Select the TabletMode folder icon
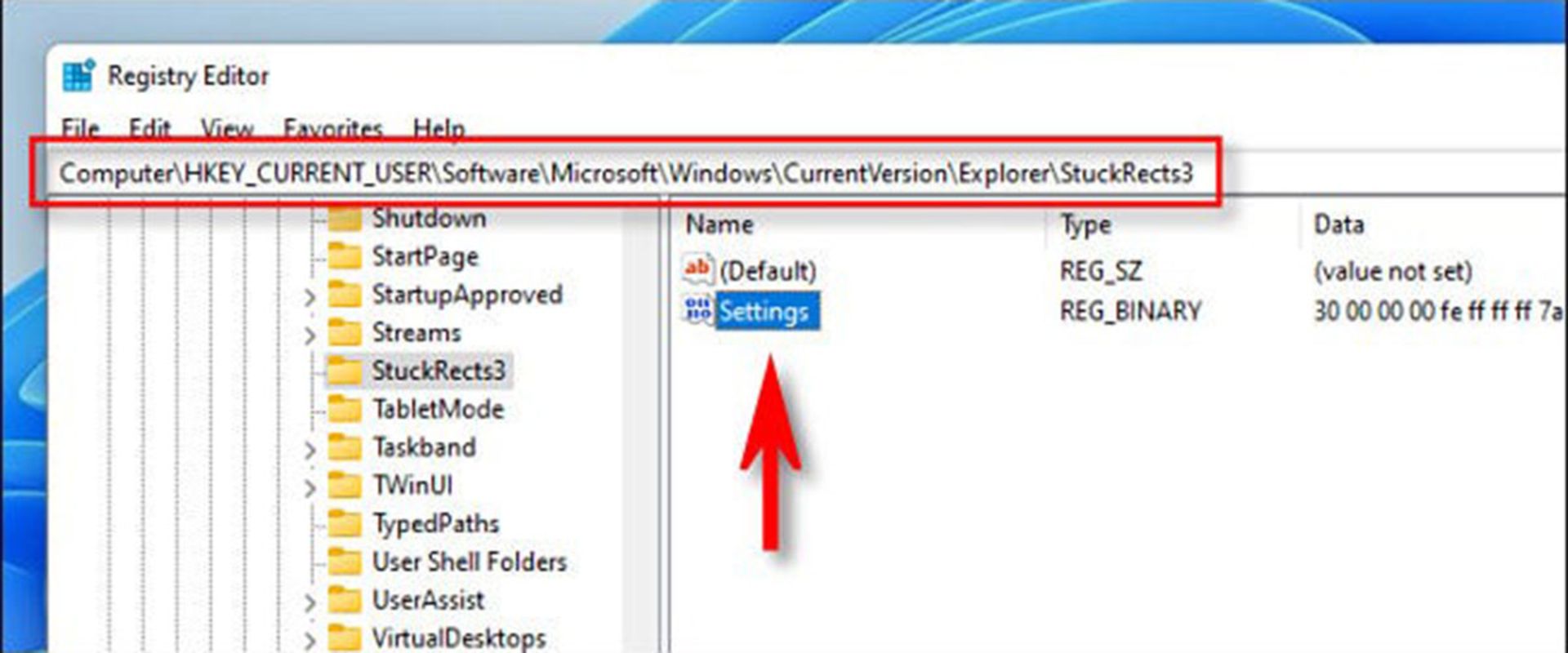Screen dimensions: 1568x653 344,409
